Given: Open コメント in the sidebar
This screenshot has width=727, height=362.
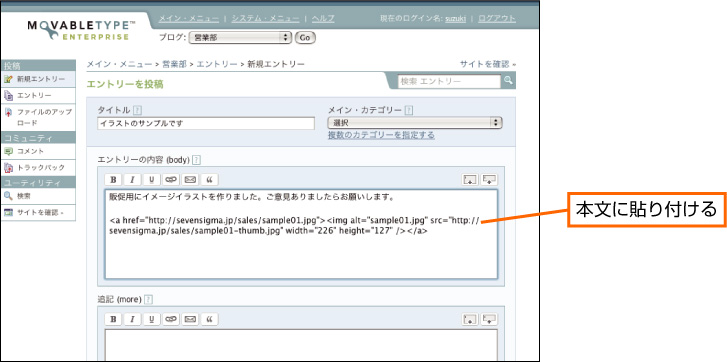Looking at the screenshot, I should (x=38, y=152).
